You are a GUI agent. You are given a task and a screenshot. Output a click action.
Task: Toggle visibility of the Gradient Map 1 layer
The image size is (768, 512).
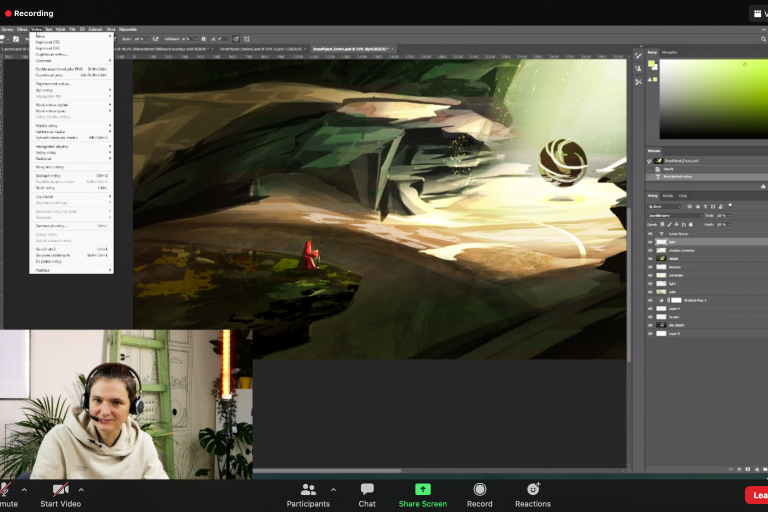(x=650, y=300)
